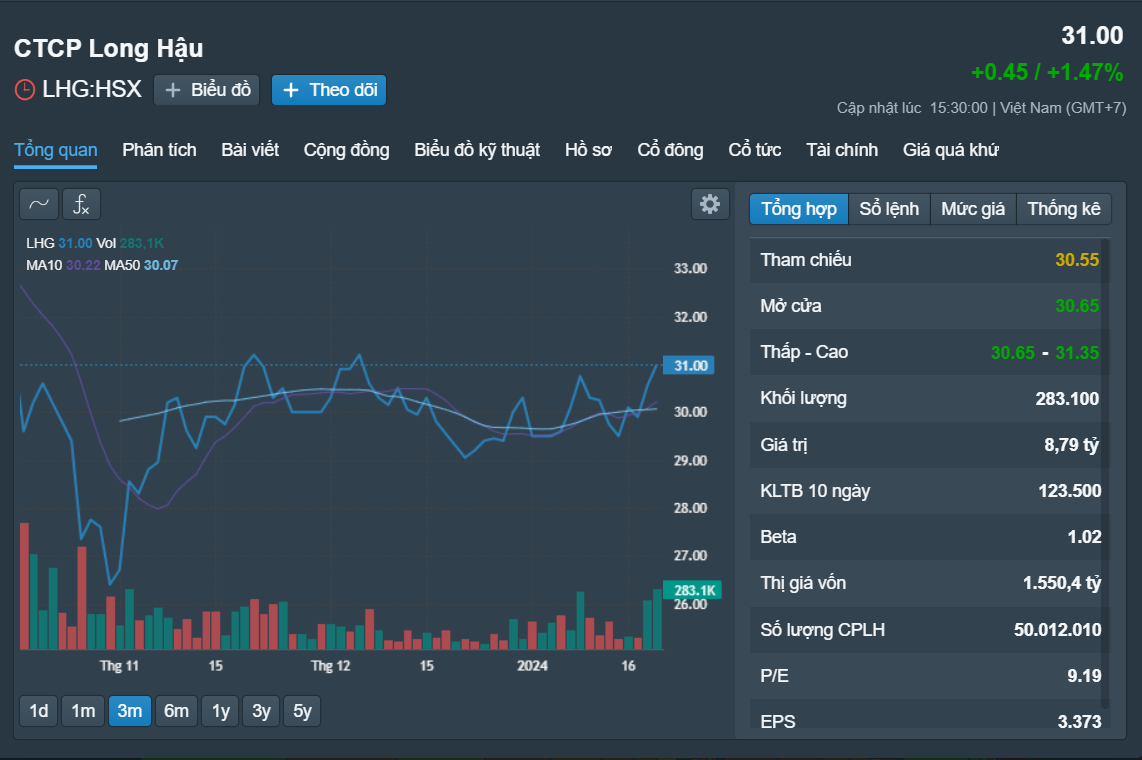
Task: Click Số lượng CPLH value 50.012.010
Action: [x=1058, y=630]
